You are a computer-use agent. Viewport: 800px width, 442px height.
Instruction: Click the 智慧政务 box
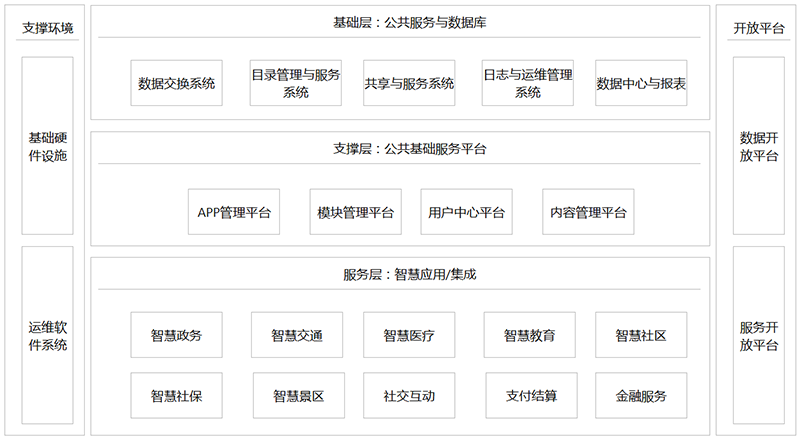tap(176, 336)
